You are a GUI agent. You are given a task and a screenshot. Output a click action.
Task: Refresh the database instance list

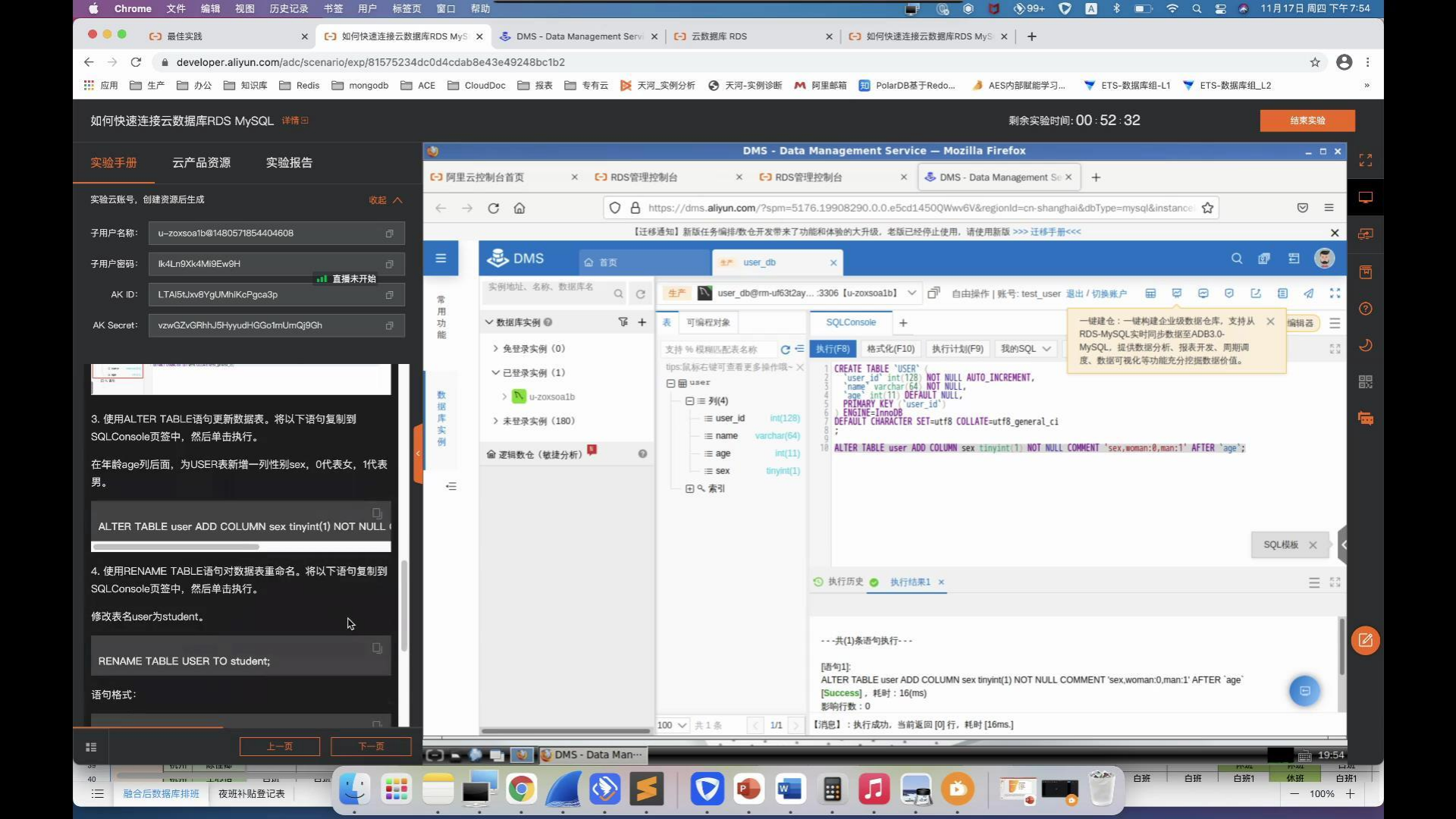pyautogui.click(x=641, y=293)
